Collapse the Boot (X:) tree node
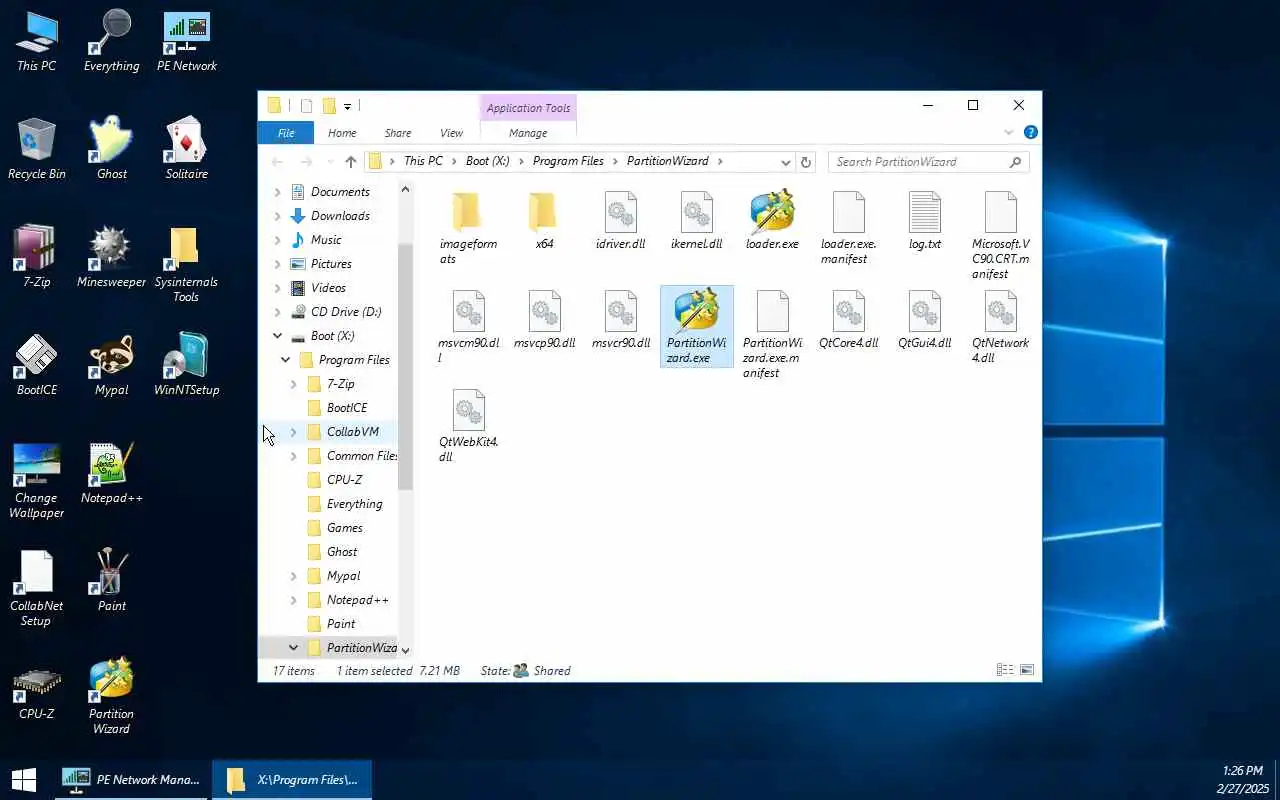1280x800 pixels. pyautogui.click(x=277, y=336)
